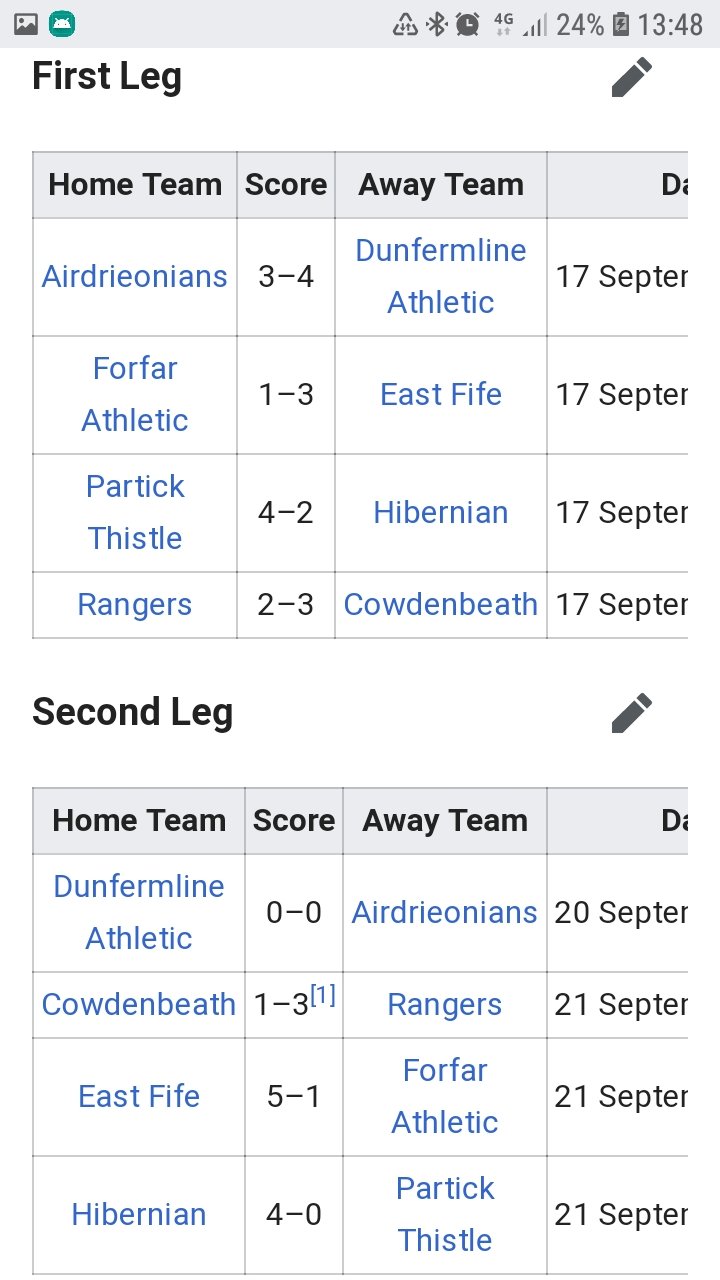Edit the Second Leg section with pencil icon

632,713
